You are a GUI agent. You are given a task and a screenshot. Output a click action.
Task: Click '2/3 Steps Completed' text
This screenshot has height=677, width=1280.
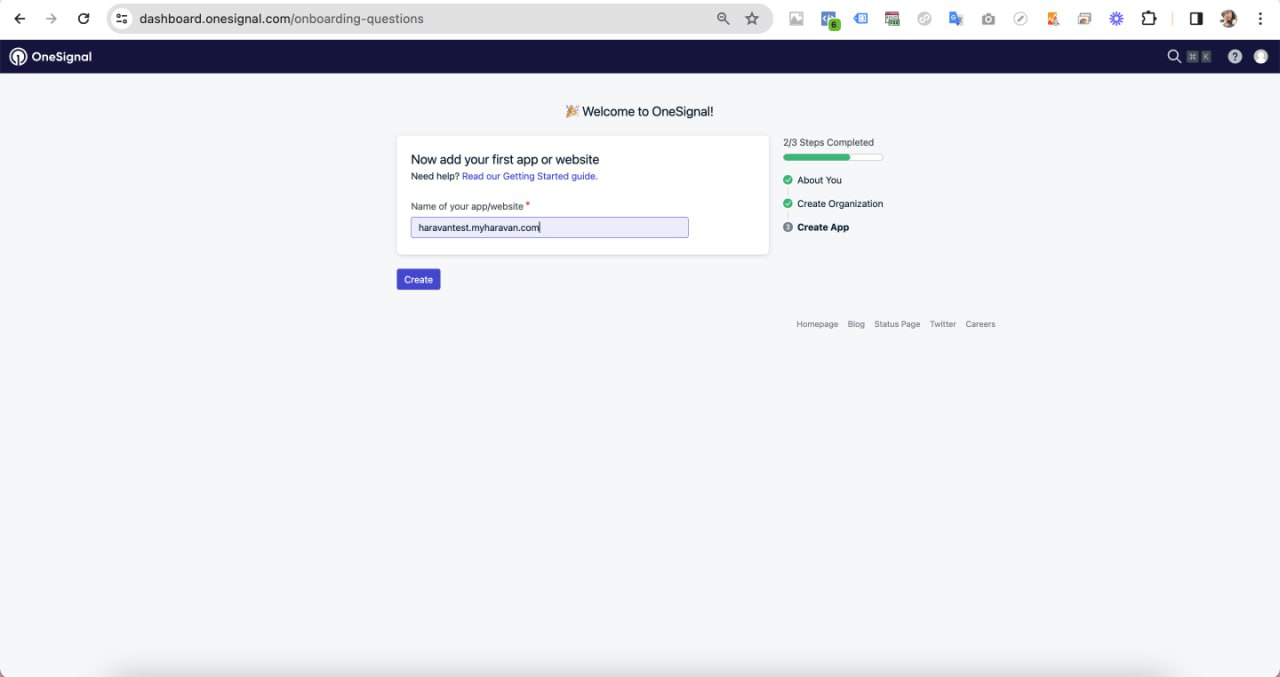point(828,142)
